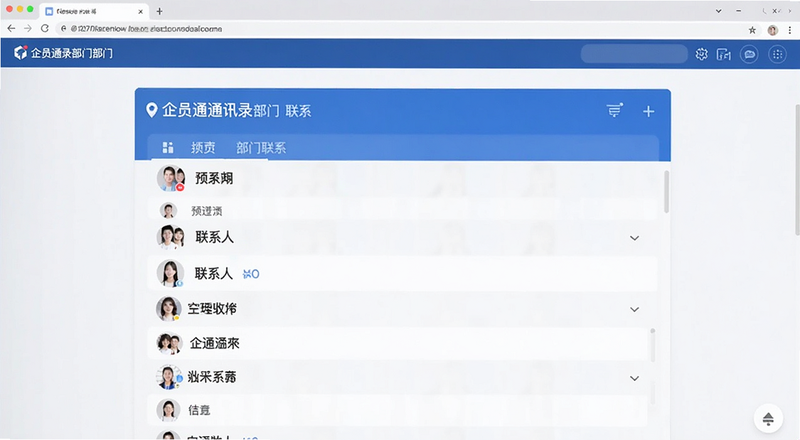Image resolution: width=800 pixels, height=440 pixels.
Task: Click the location pin icon in panel title
Action: (151, 110)
